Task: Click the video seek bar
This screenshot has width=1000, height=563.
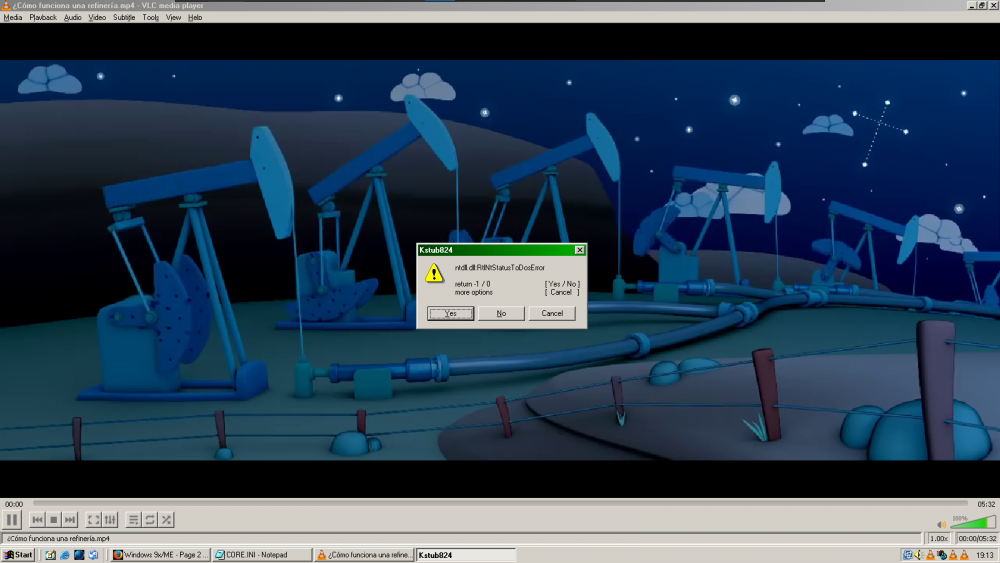Action: coord(500,504)
